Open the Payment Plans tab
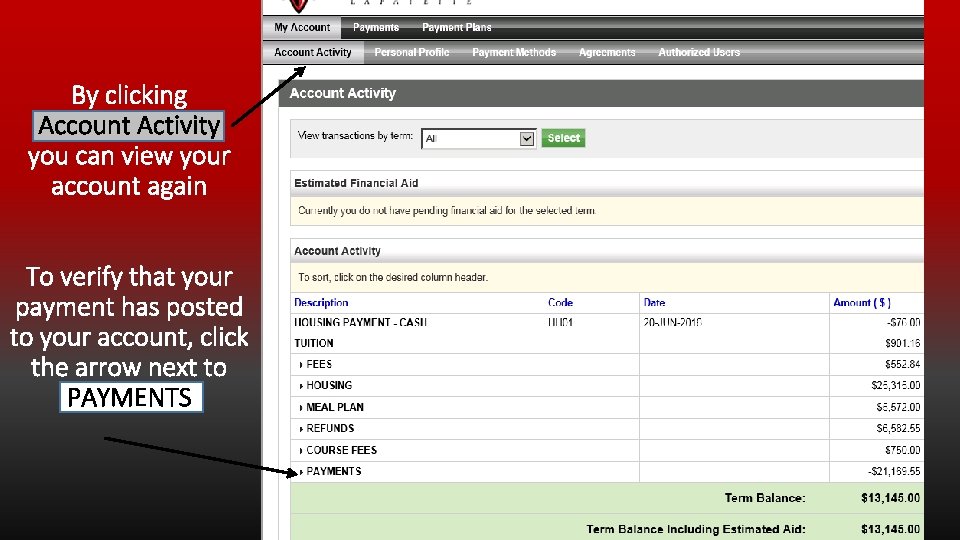 pyautogui.click(x=457, y=28)
